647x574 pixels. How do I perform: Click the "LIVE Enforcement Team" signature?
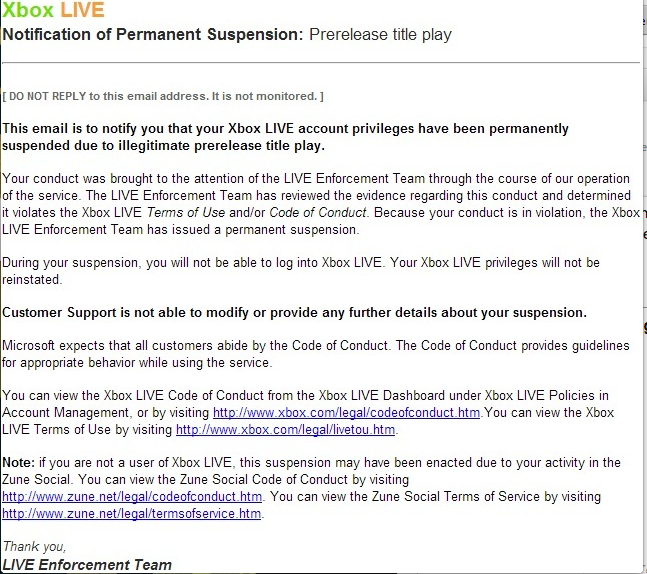87,565
